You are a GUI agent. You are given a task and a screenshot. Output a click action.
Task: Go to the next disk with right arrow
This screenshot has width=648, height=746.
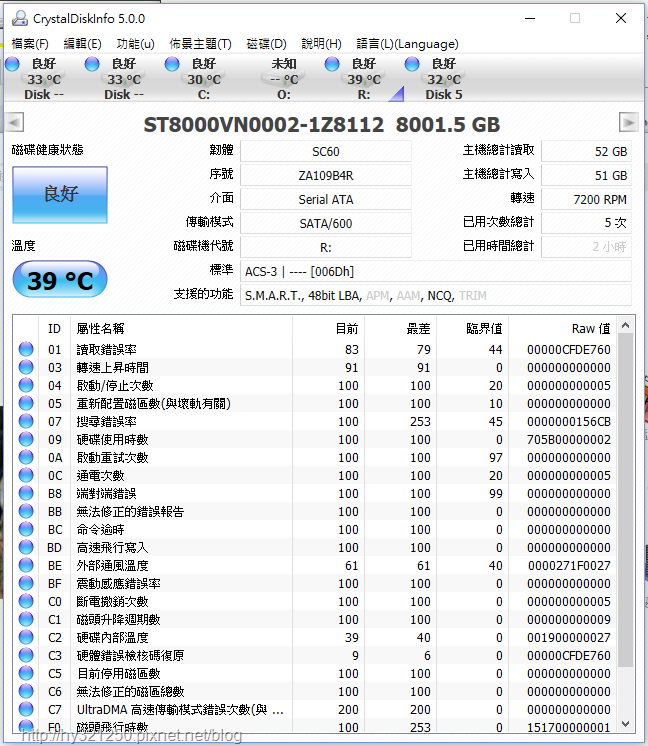click(628, 122)
